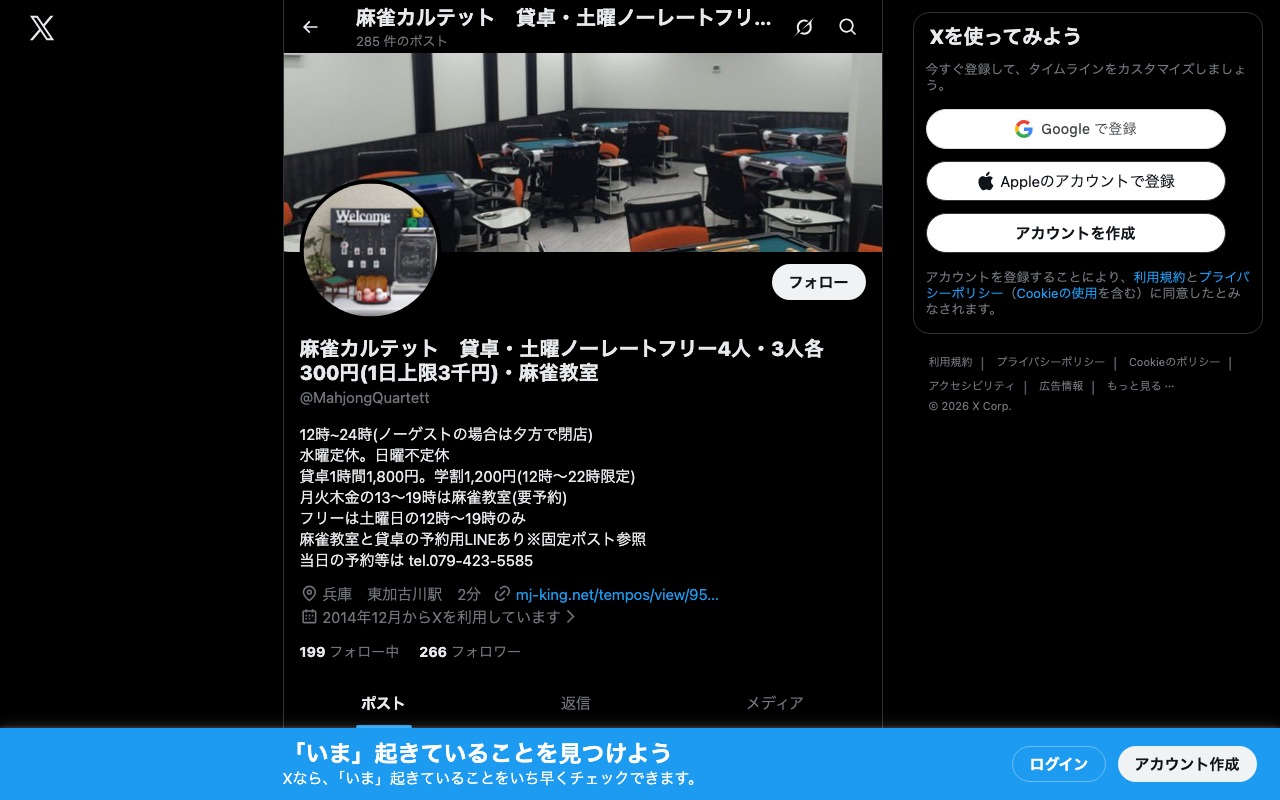
Task: Click the back arrow on the profile page
Action: (310, 27)
